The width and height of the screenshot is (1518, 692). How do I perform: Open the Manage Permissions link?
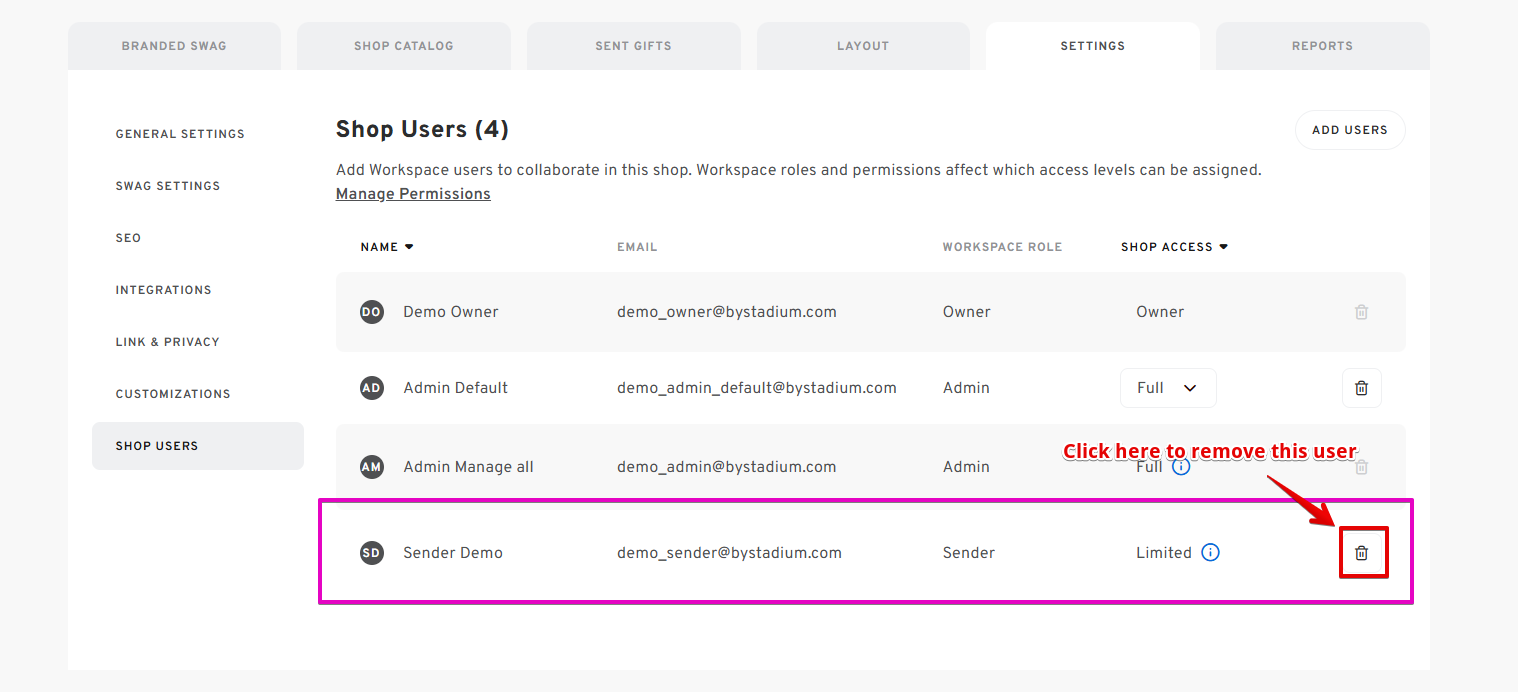(x=413, y=194)
